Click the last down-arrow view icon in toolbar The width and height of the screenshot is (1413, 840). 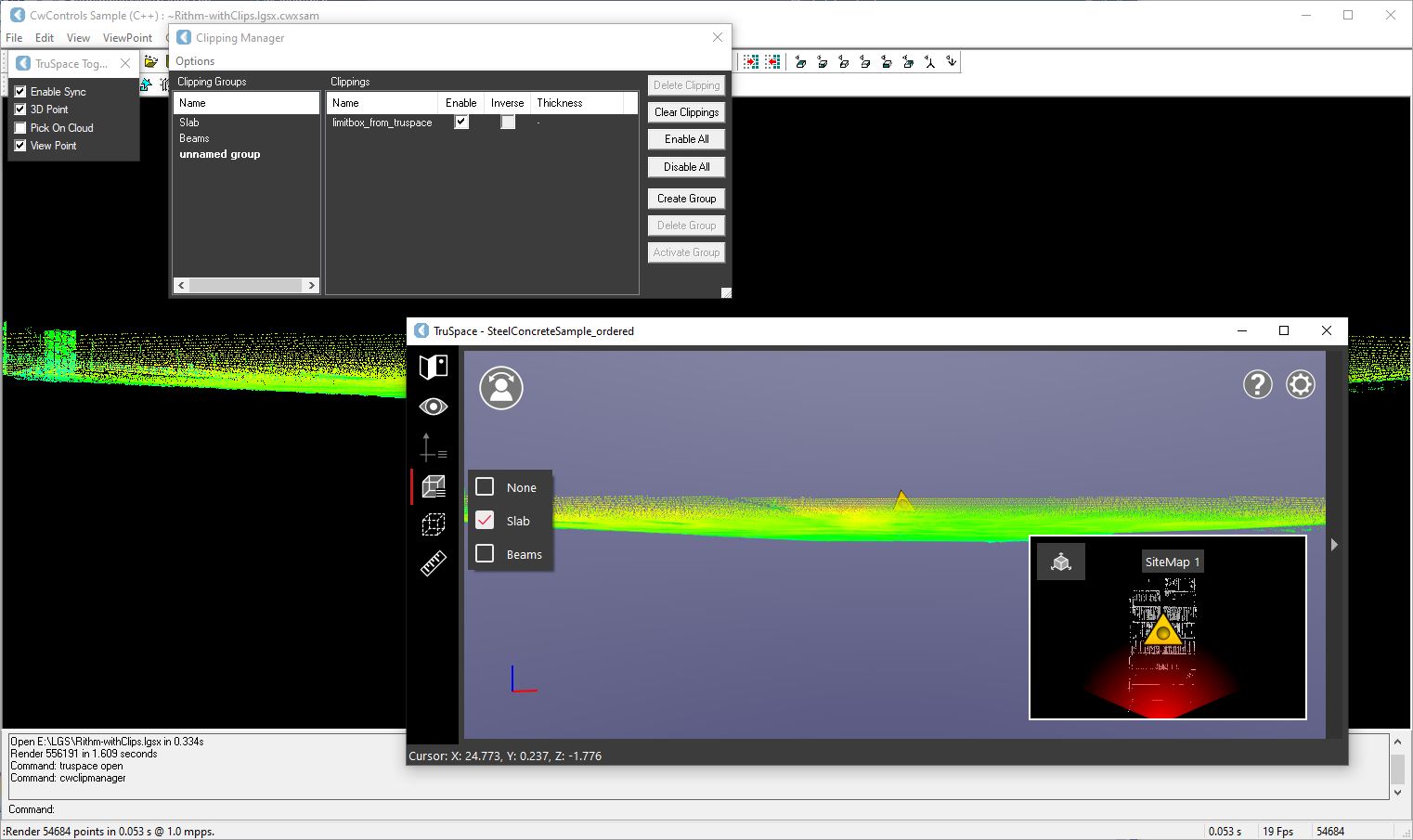[x=951, y=62]
